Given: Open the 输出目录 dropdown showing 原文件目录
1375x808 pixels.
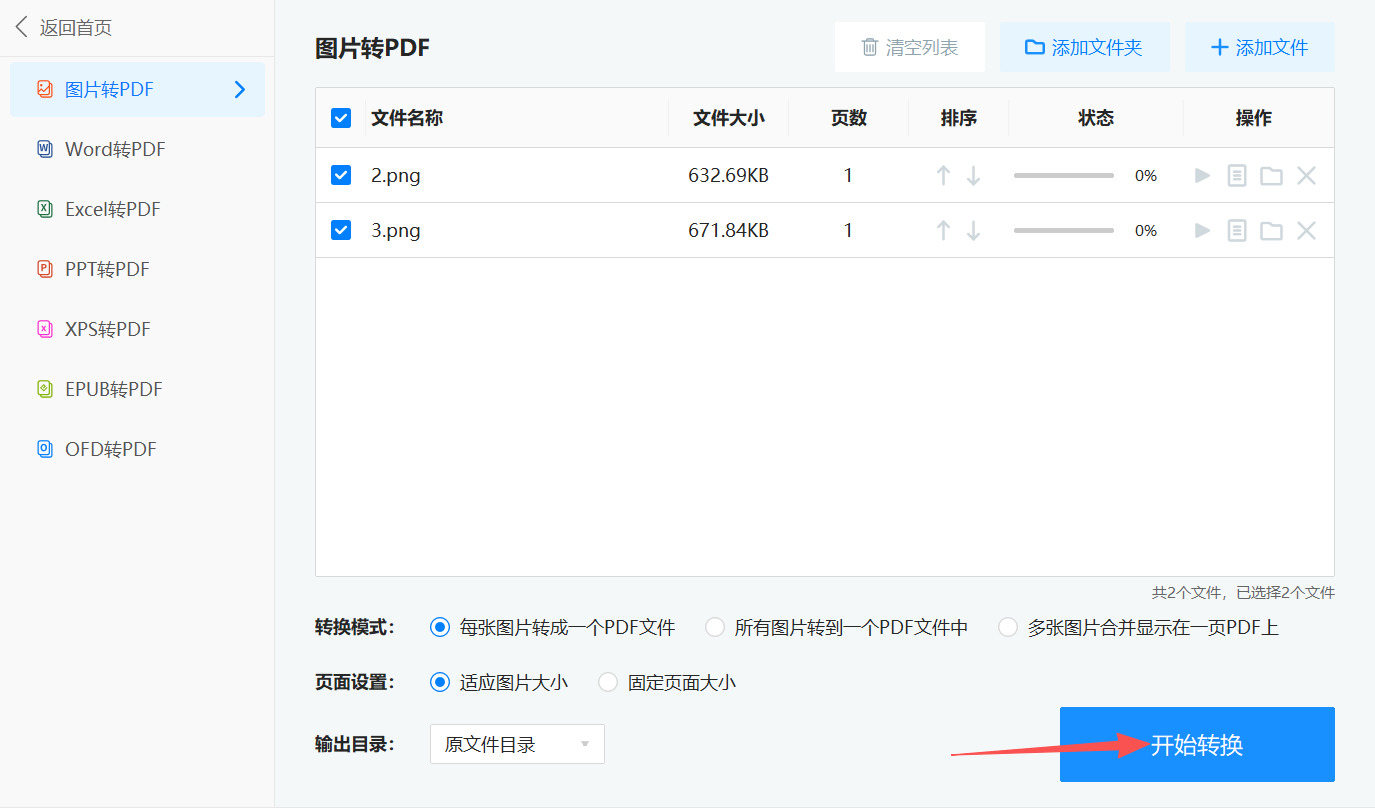Looking at the screenshot, I should pos(516,743).
